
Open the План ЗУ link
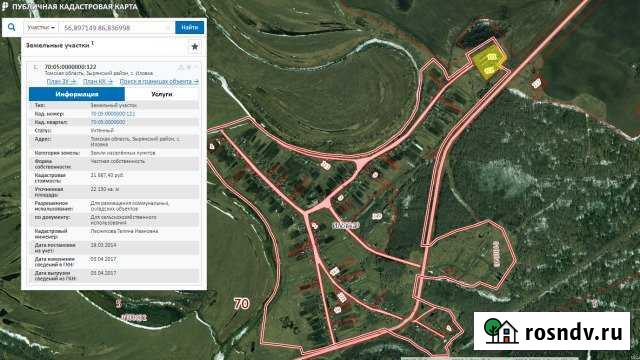[x=61, y=82]
